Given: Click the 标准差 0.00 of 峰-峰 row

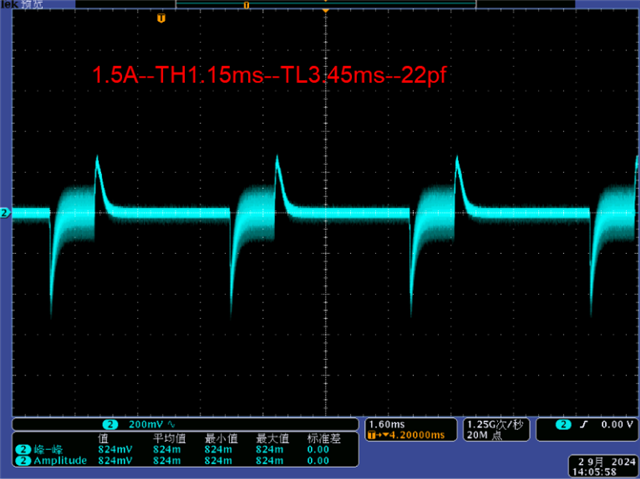Looking at the screenshot, I should pyautogui.click(x=318, y=450).
